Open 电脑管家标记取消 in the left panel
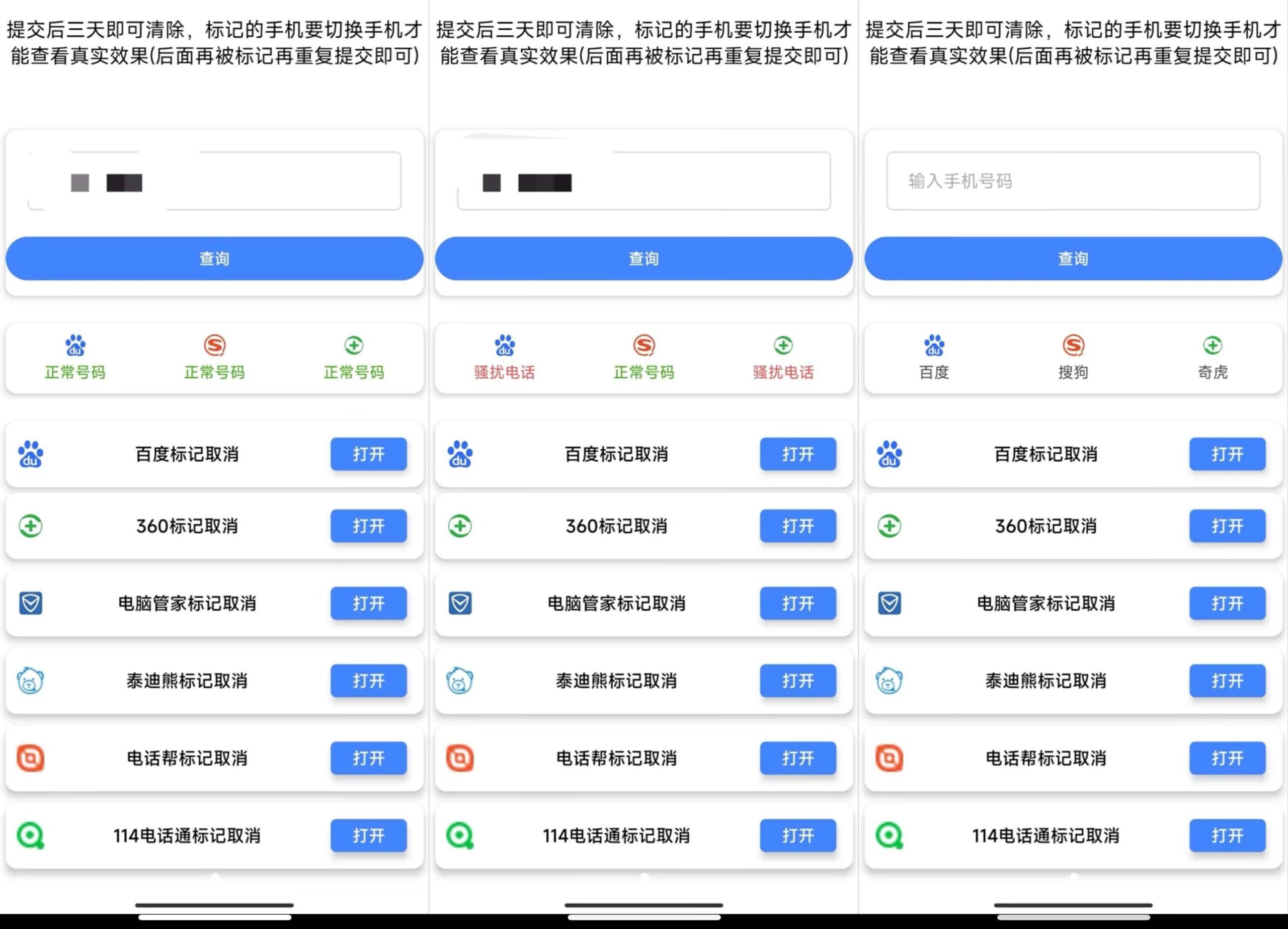Screen dimensions: 1288x929 click(x=369, y=603)
